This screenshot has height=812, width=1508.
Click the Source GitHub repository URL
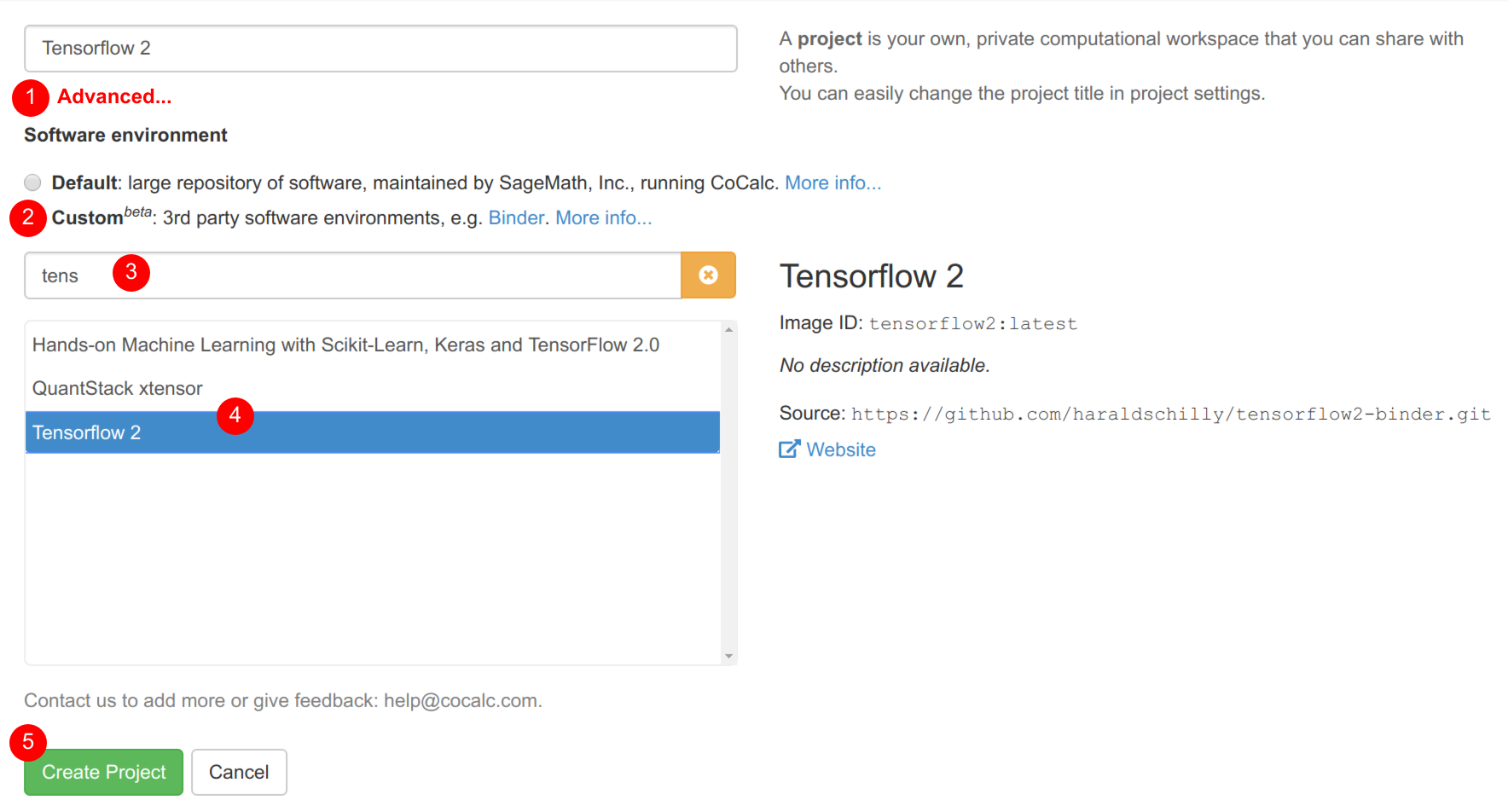point(1170,415)
